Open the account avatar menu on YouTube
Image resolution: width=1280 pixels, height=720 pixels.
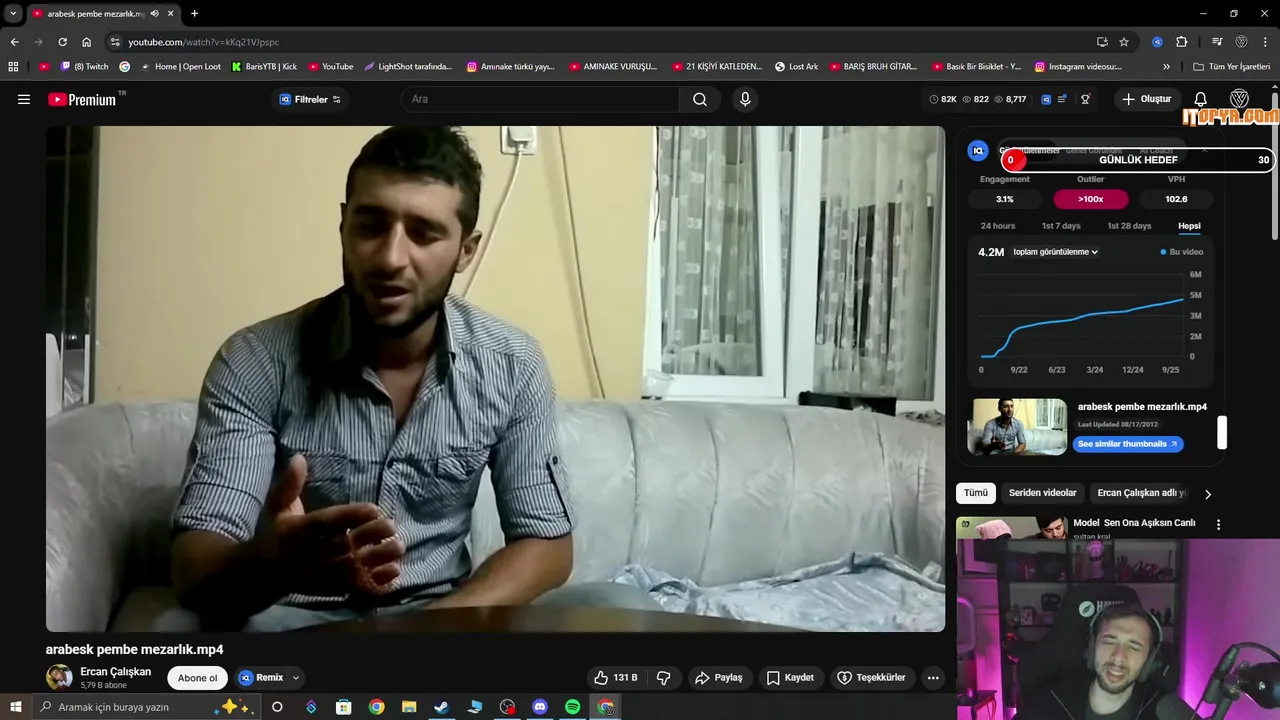(1239, 99)
